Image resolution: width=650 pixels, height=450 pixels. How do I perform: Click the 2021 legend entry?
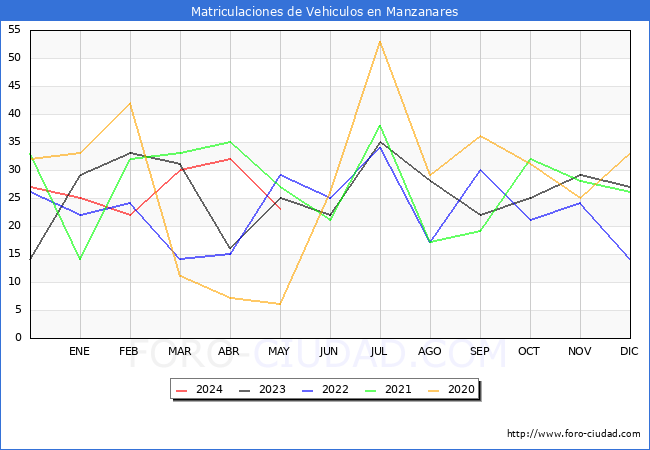388,390
